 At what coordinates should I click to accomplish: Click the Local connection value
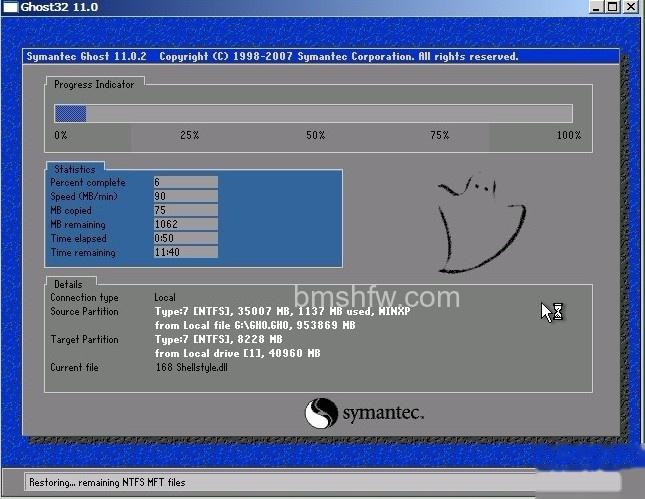pyautogui.click(x=165, y=297)
